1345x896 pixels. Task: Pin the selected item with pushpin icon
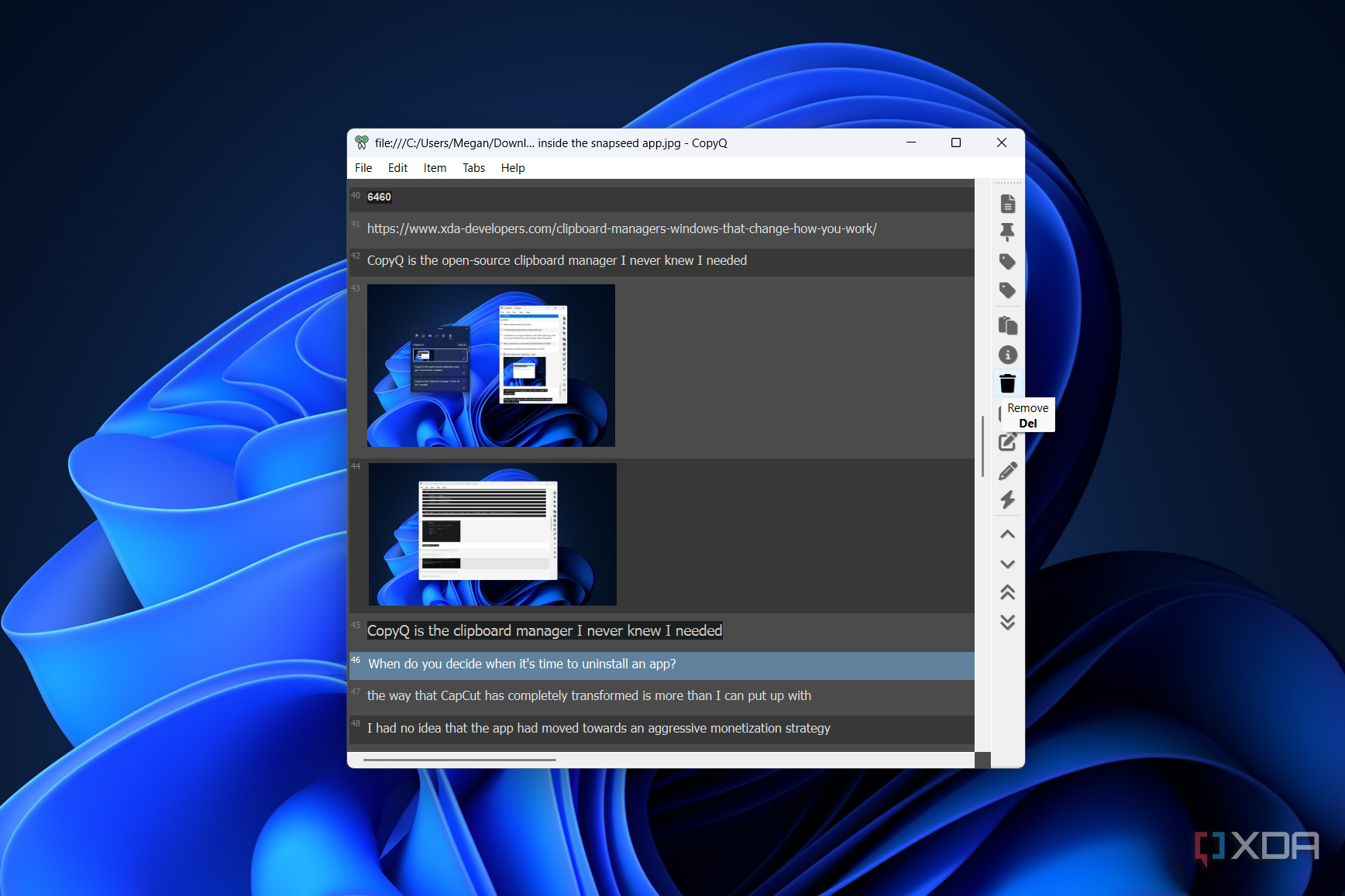(1007, 232)
